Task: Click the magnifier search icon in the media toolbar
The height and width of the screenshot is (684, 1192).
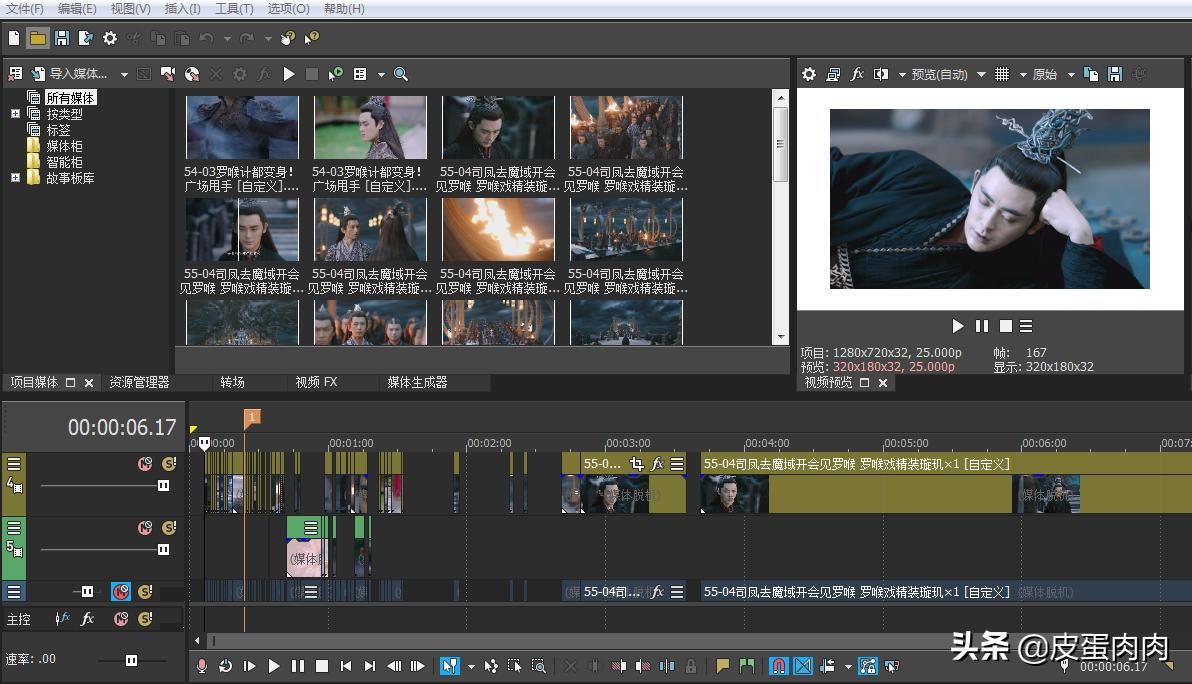Action: tap(401, 74)
